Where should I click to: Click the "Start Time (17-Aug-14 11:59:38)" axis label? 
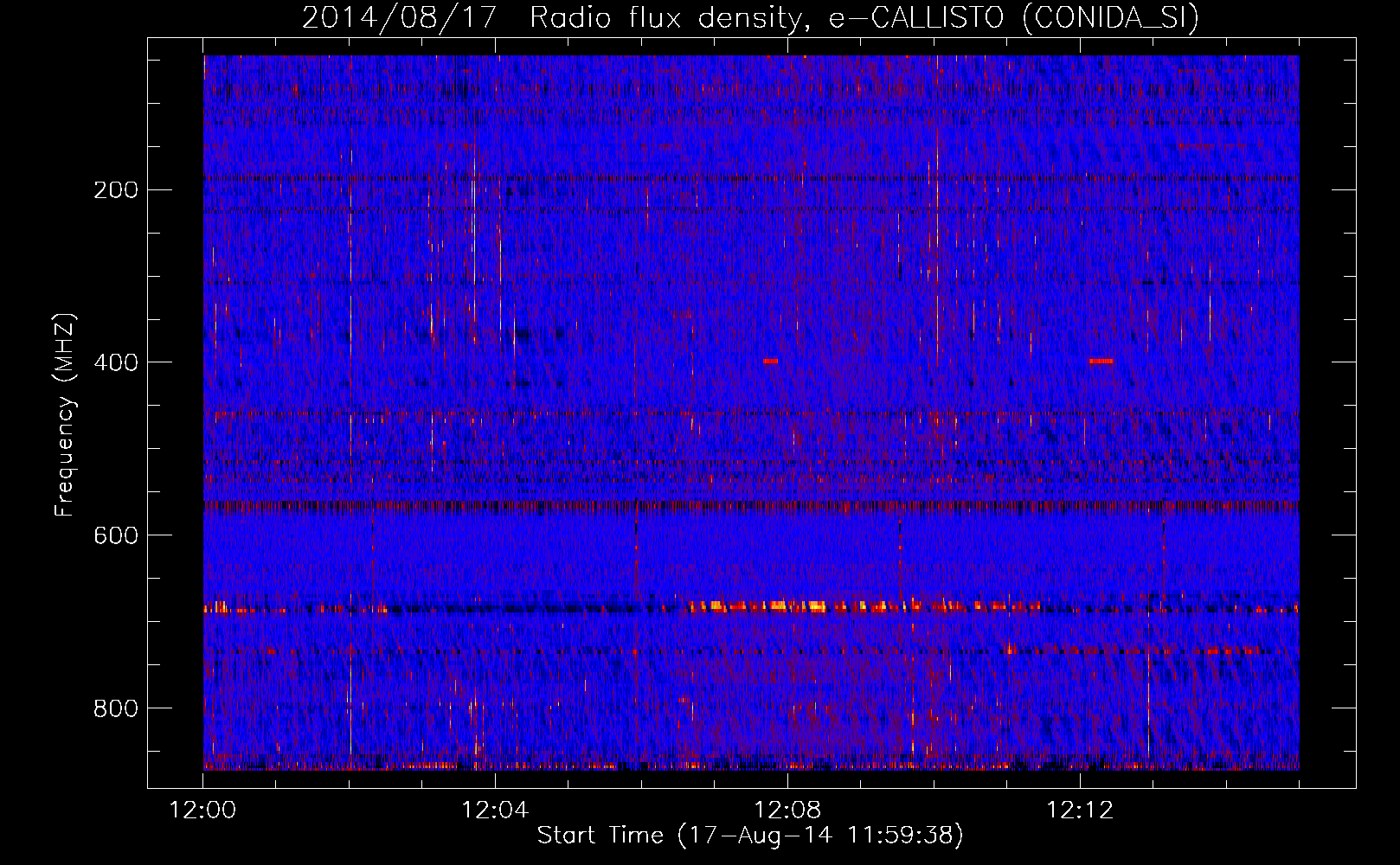click(x=750, y=836)
